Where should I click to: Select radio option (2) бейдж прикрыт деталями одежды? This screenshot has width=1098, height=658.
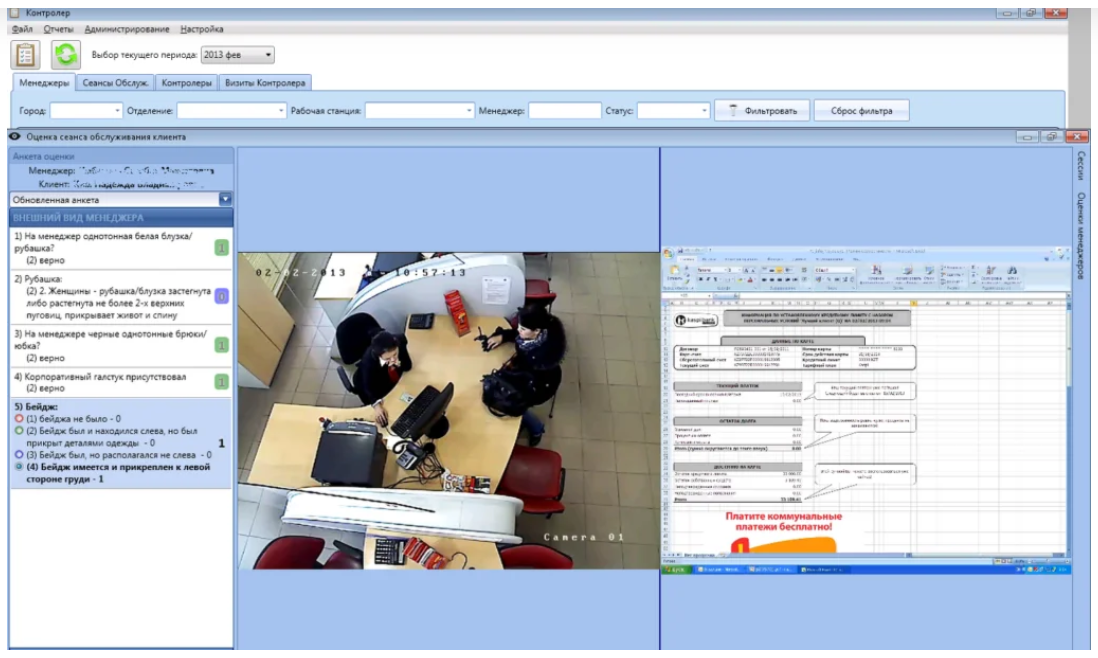coord(19,431)
